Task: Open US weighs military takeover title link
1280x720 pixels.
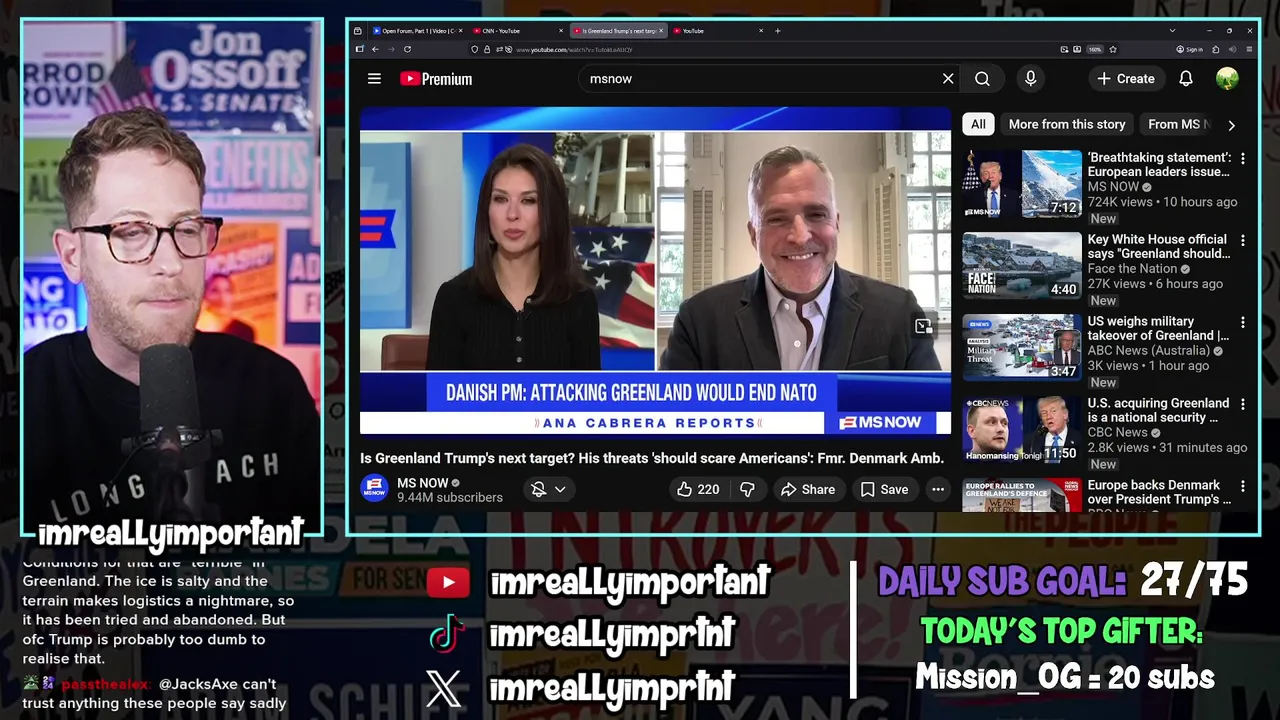Action: pos(1158,328)
